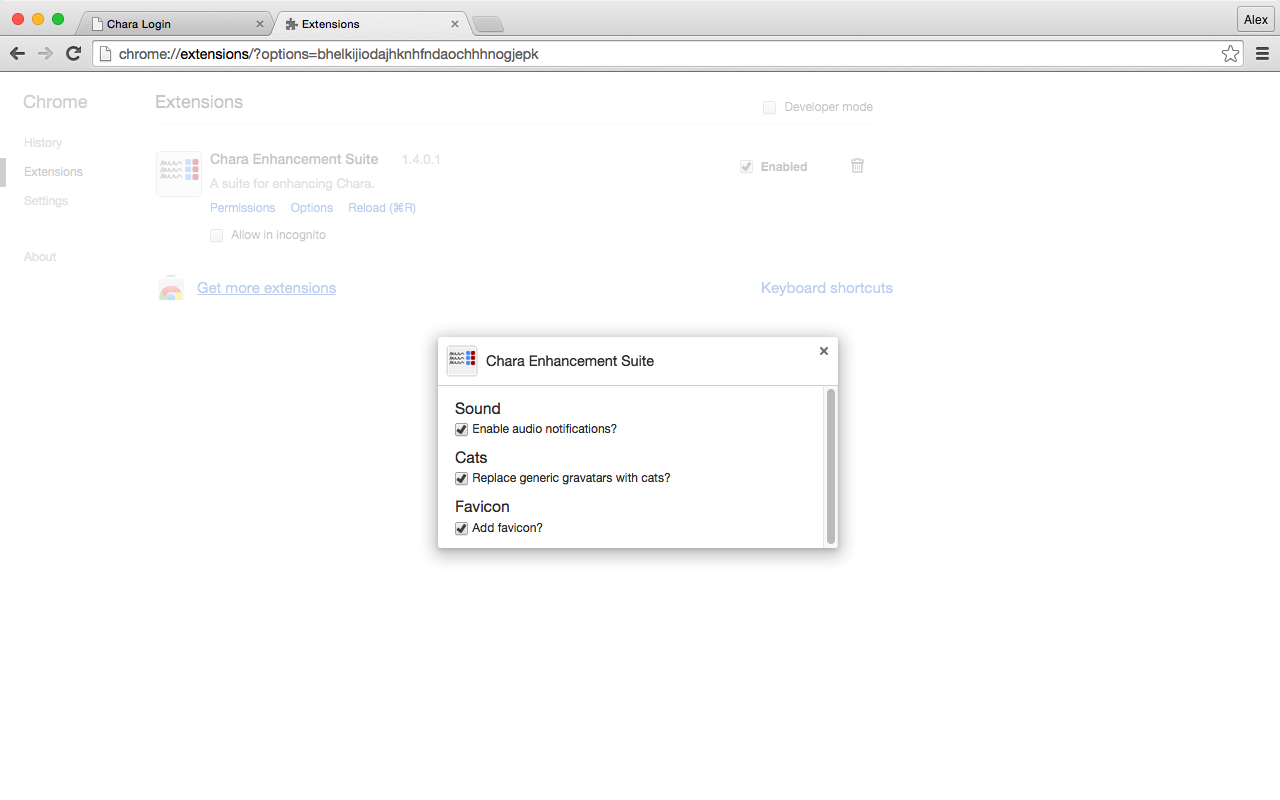Open a new tab with the new tab button
The image size is (1280, 800).
487,24
